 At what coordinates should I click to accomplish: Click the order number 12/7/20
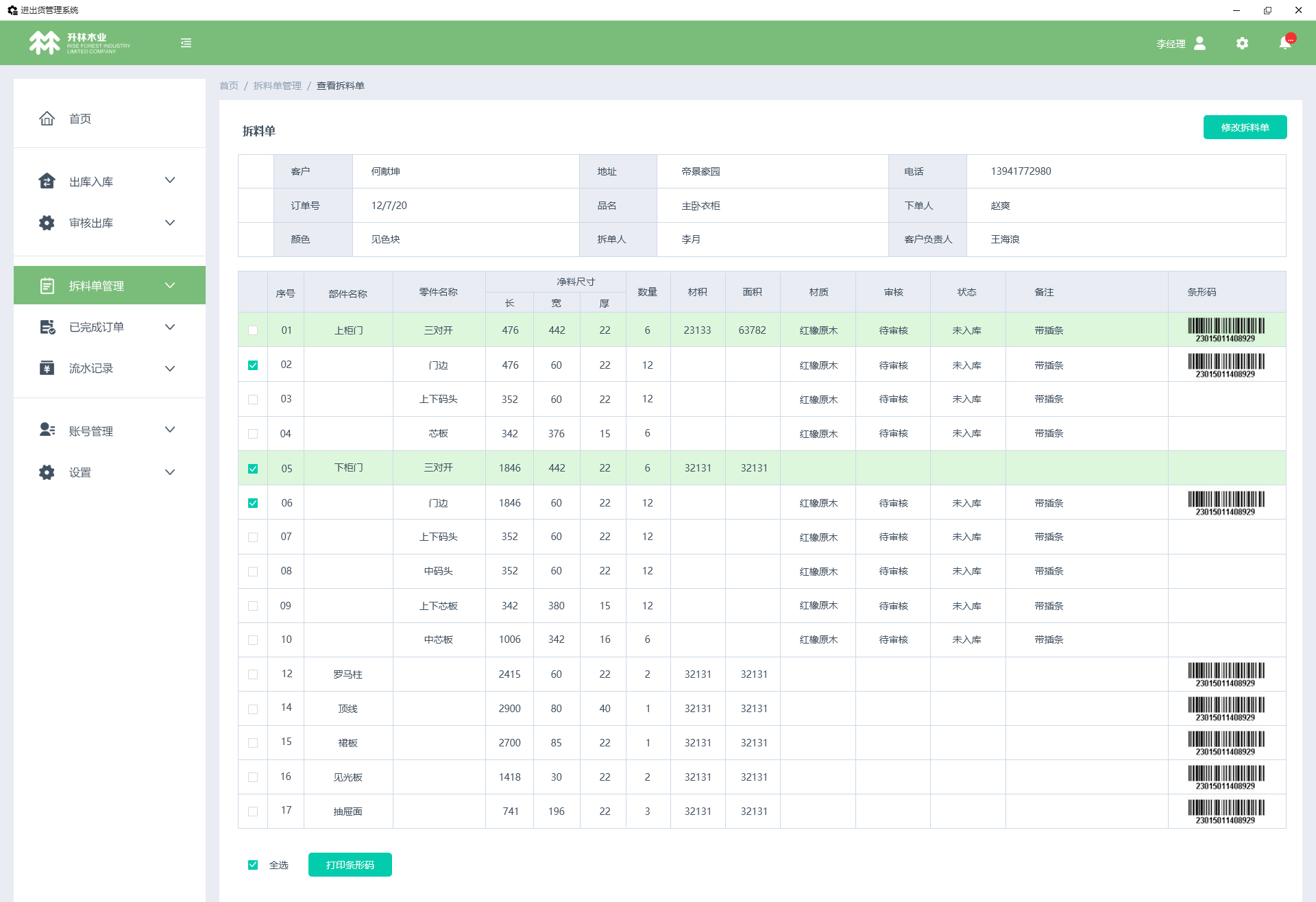pos(389,206)
